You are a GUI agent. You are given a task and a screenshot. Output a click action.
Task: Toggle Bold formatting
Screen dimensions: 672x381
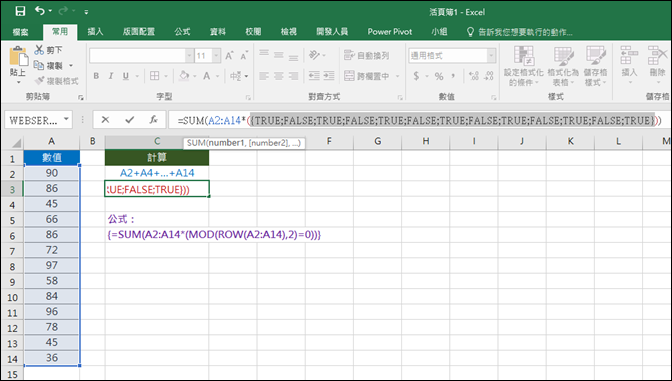coord(96,76)
